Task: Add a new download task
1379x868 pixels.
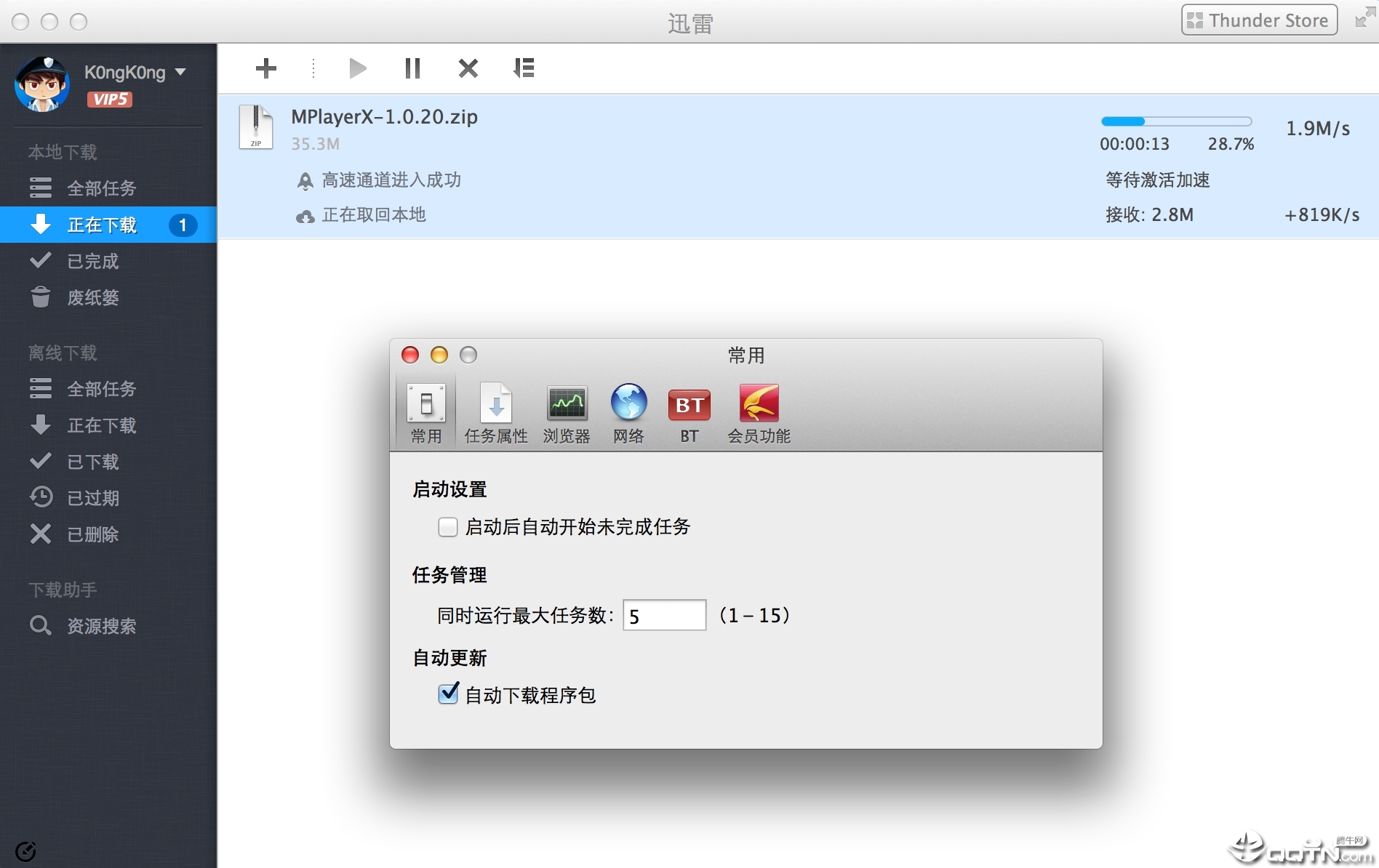Action: (x=265, y=68)
